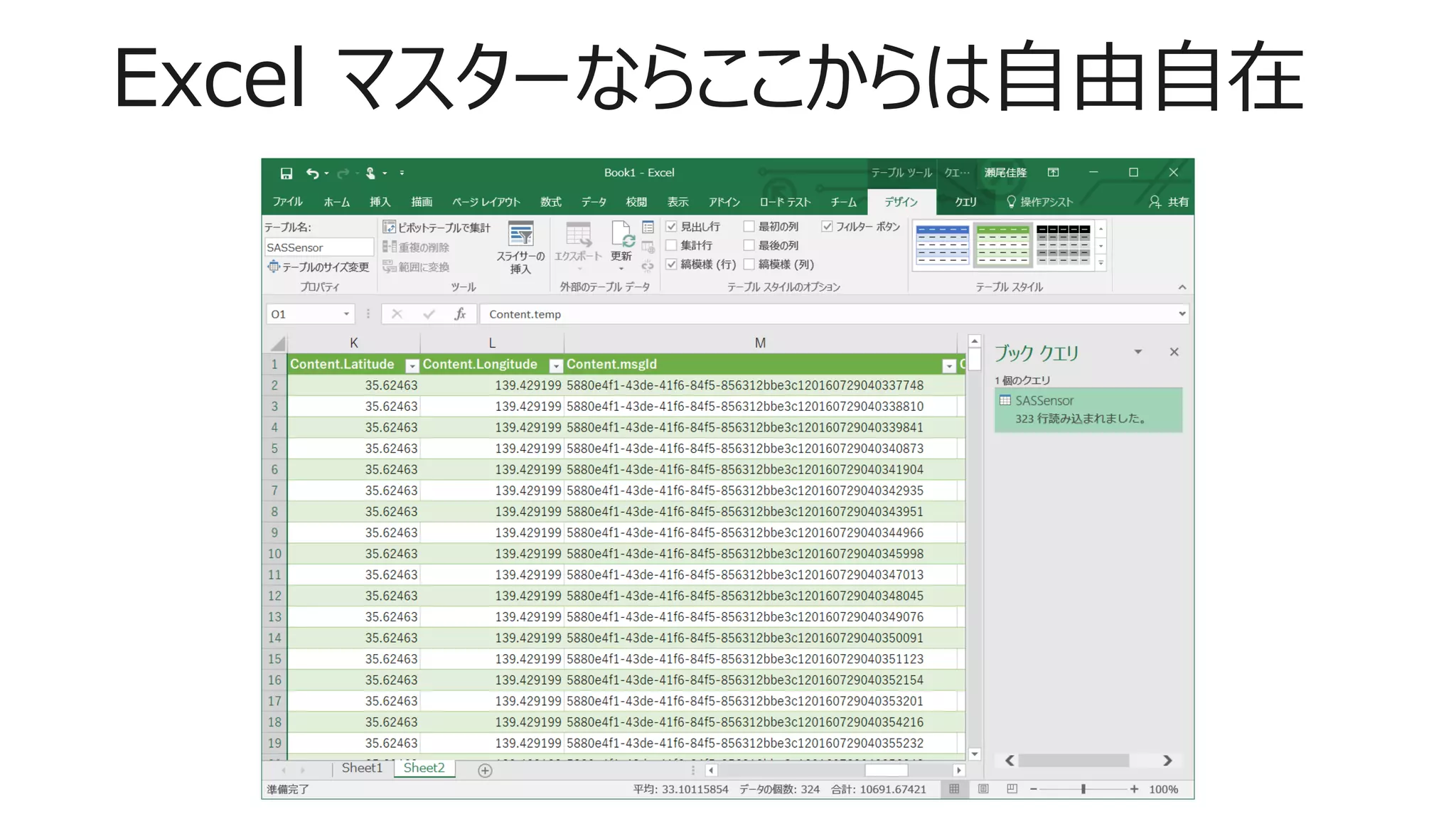Open Content.msgId filter dropdown
Image resolution: width=1456 pixels, height=819 pixels.
coord(948,365)
